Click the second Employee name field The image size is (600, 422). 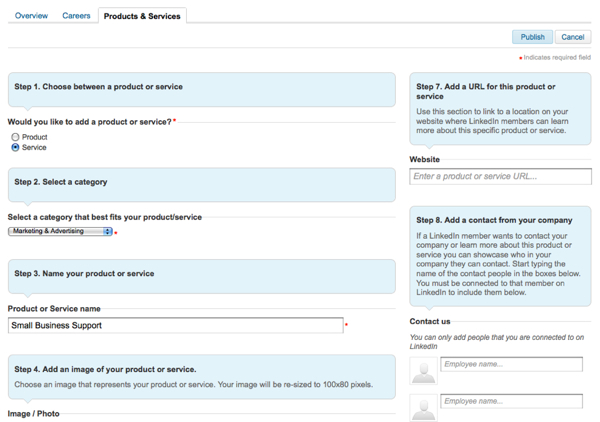point(511,401)
